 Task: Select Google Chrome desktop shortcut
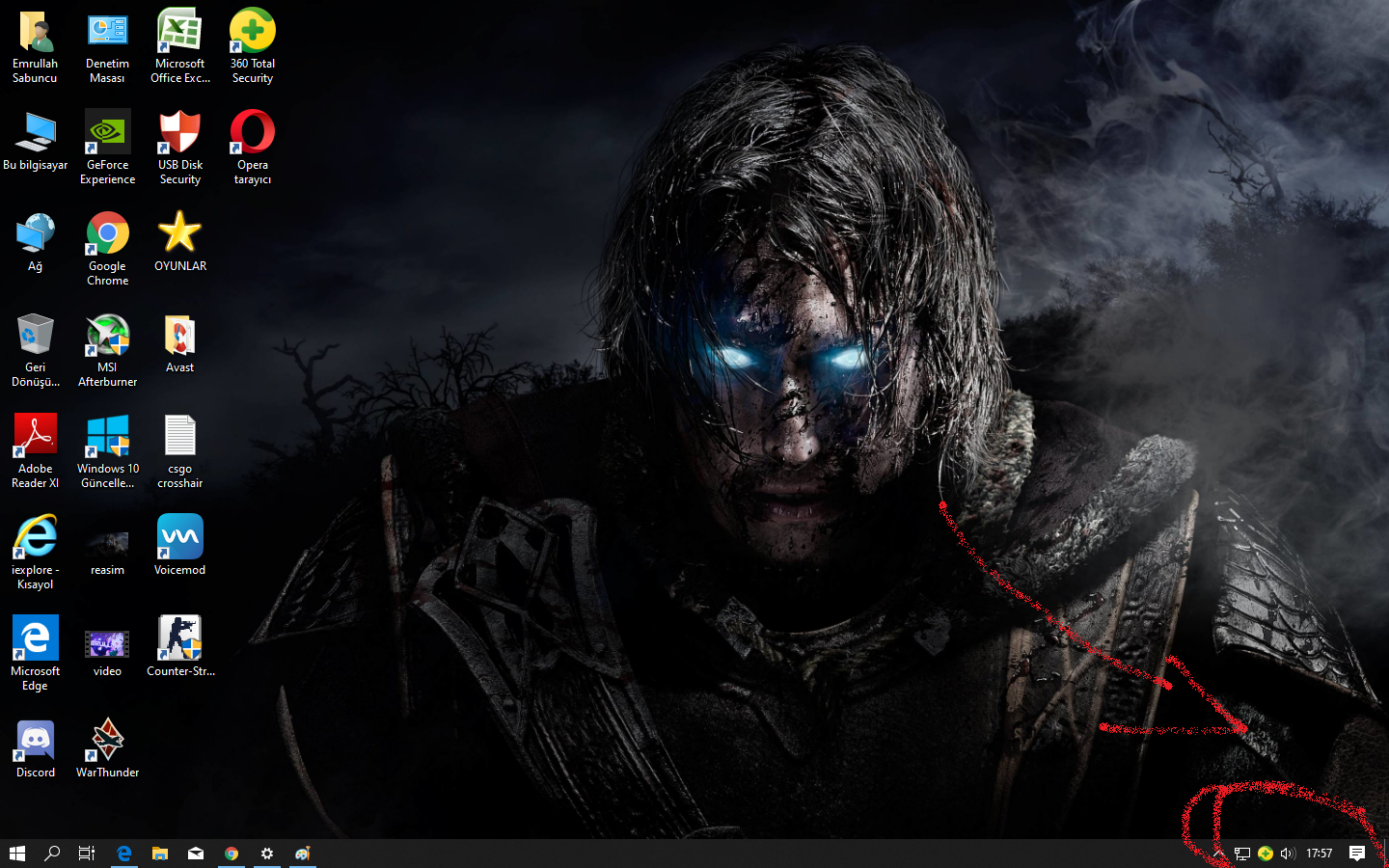pyautogui.click(x=107, y=249)
